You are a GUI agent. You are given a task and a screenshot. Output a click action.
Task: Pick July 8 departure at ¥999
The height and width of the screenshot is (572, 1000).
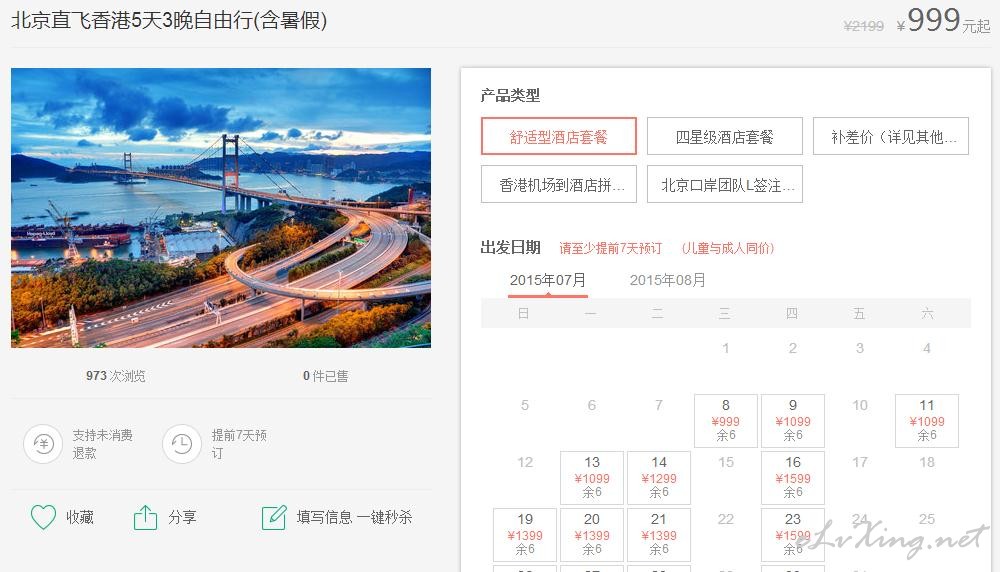[x=726, y=421]
